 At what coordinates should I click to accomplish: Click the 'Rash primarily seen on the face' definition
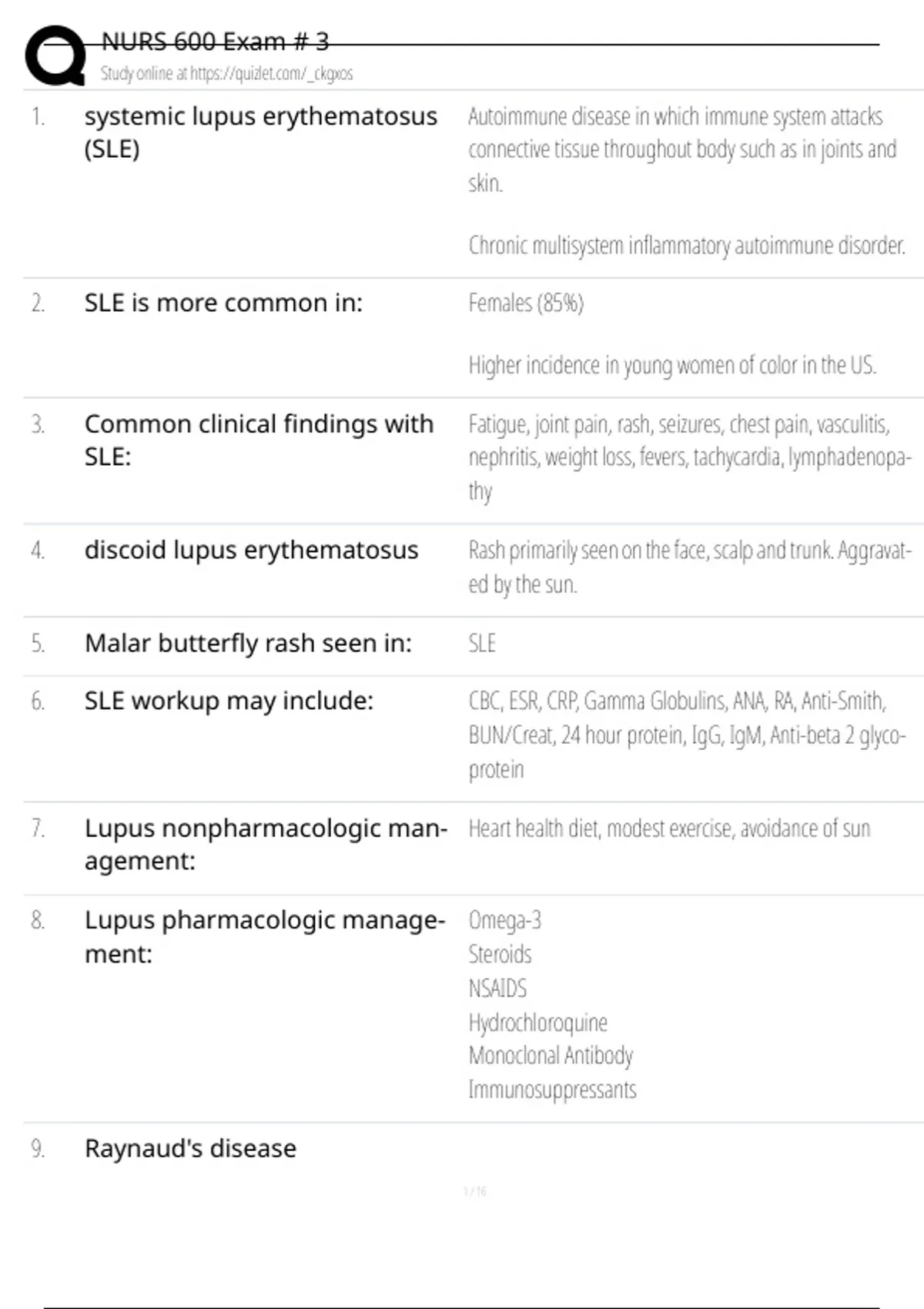pyautogui.click(x=689, y=567)
